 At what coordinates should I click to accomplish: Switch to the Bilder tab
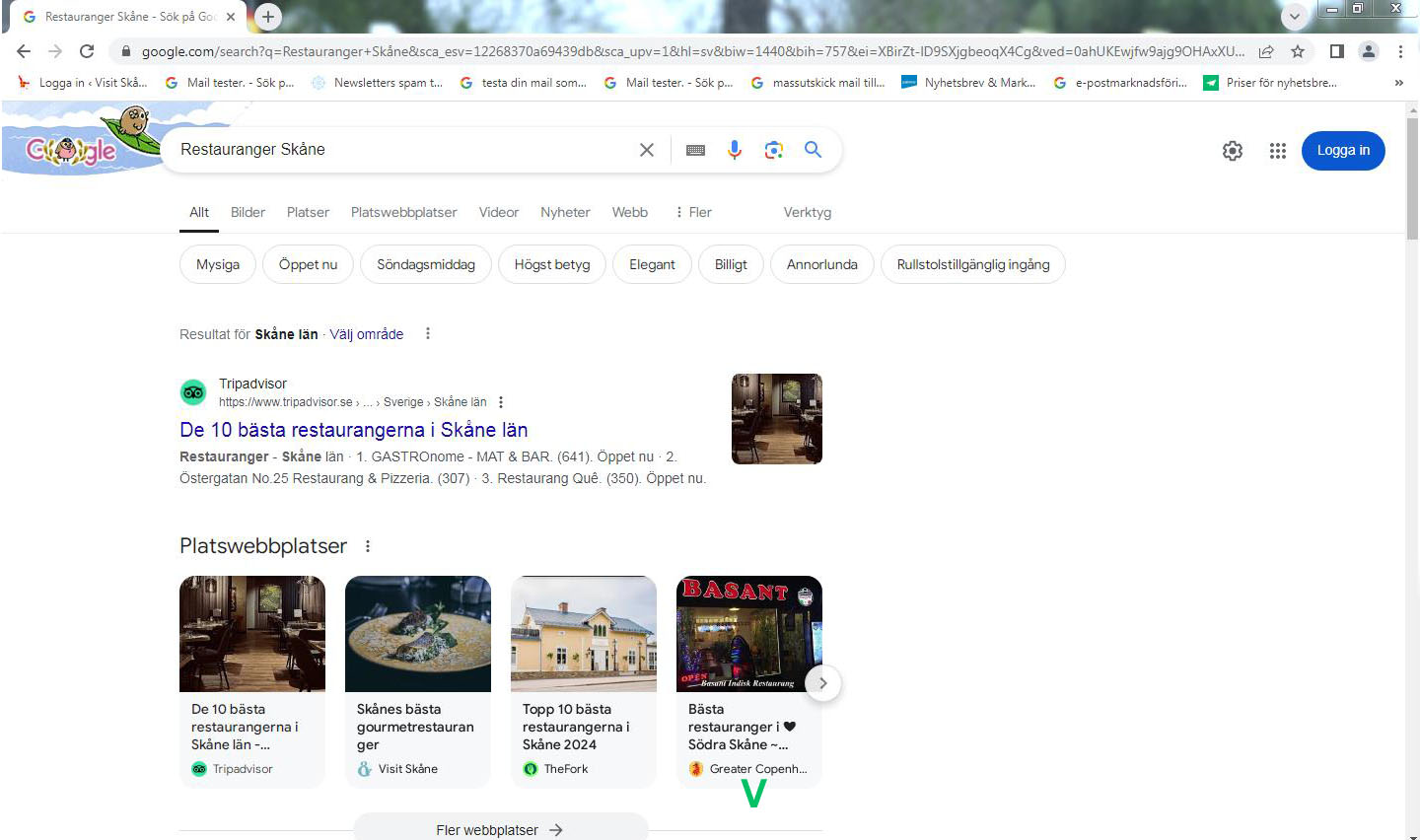248,212
